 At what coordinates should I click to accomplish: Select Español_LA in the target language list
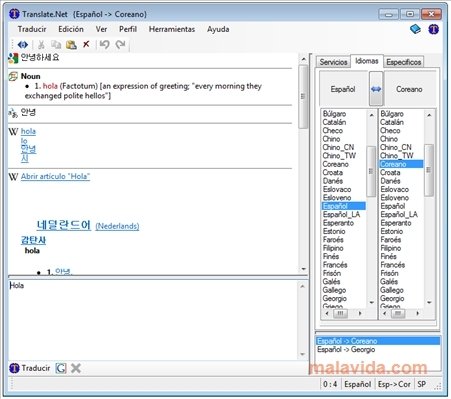coord(399,215)
